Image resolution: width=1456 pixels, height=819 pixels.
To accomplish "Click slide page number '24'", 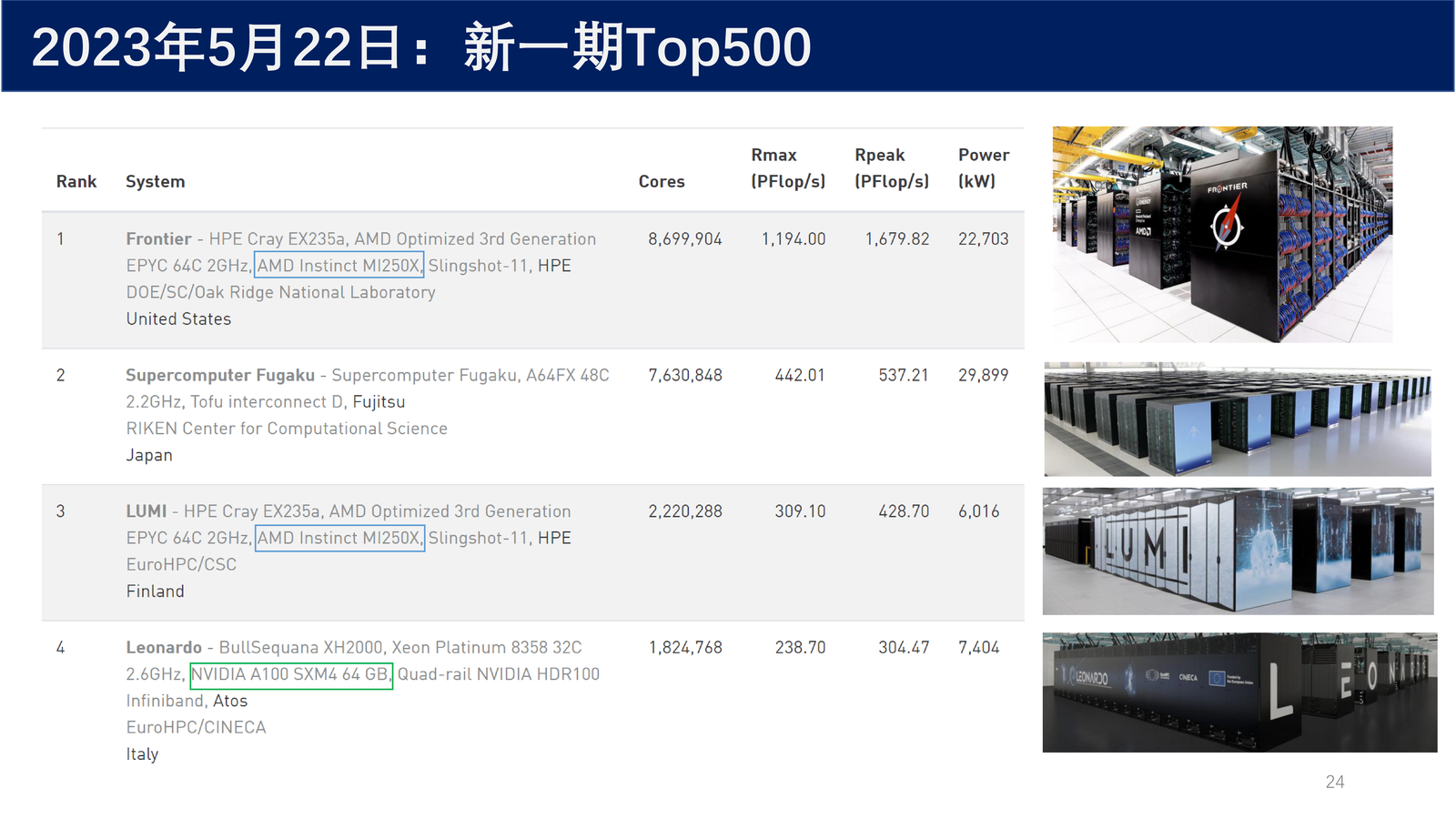I will pyautogui.click(x=1335, y=782).
